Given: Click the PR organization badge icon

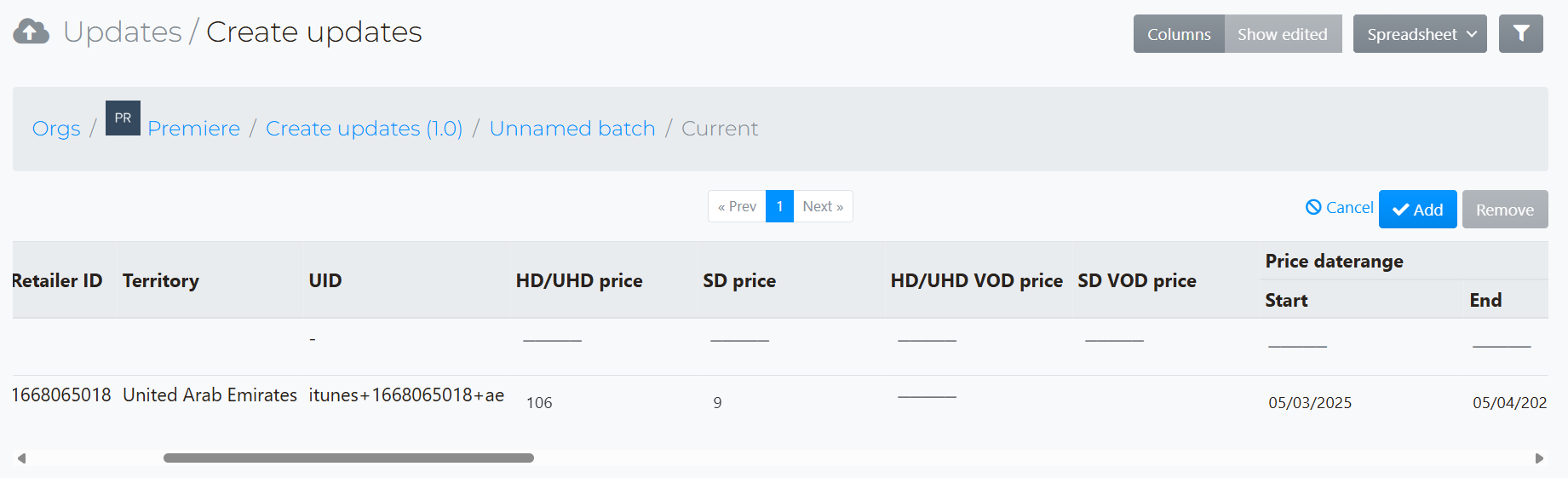Looking at the screenshot, I should (x=123, y=118).
